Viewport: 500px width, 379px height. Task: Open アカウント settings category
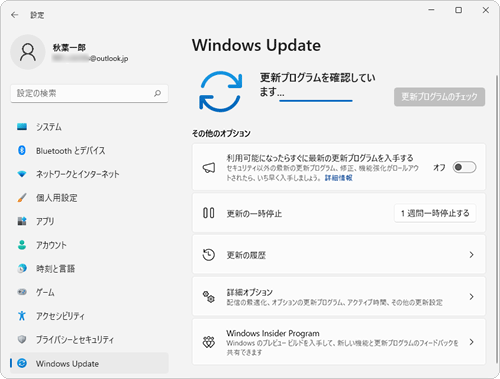(89, 245)
